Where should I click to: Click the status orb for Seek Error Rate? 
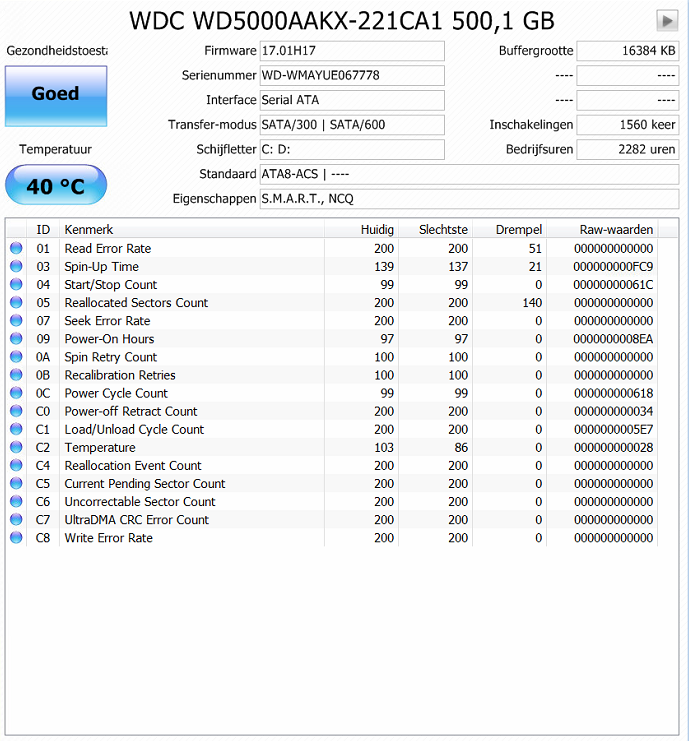point(16,320)
